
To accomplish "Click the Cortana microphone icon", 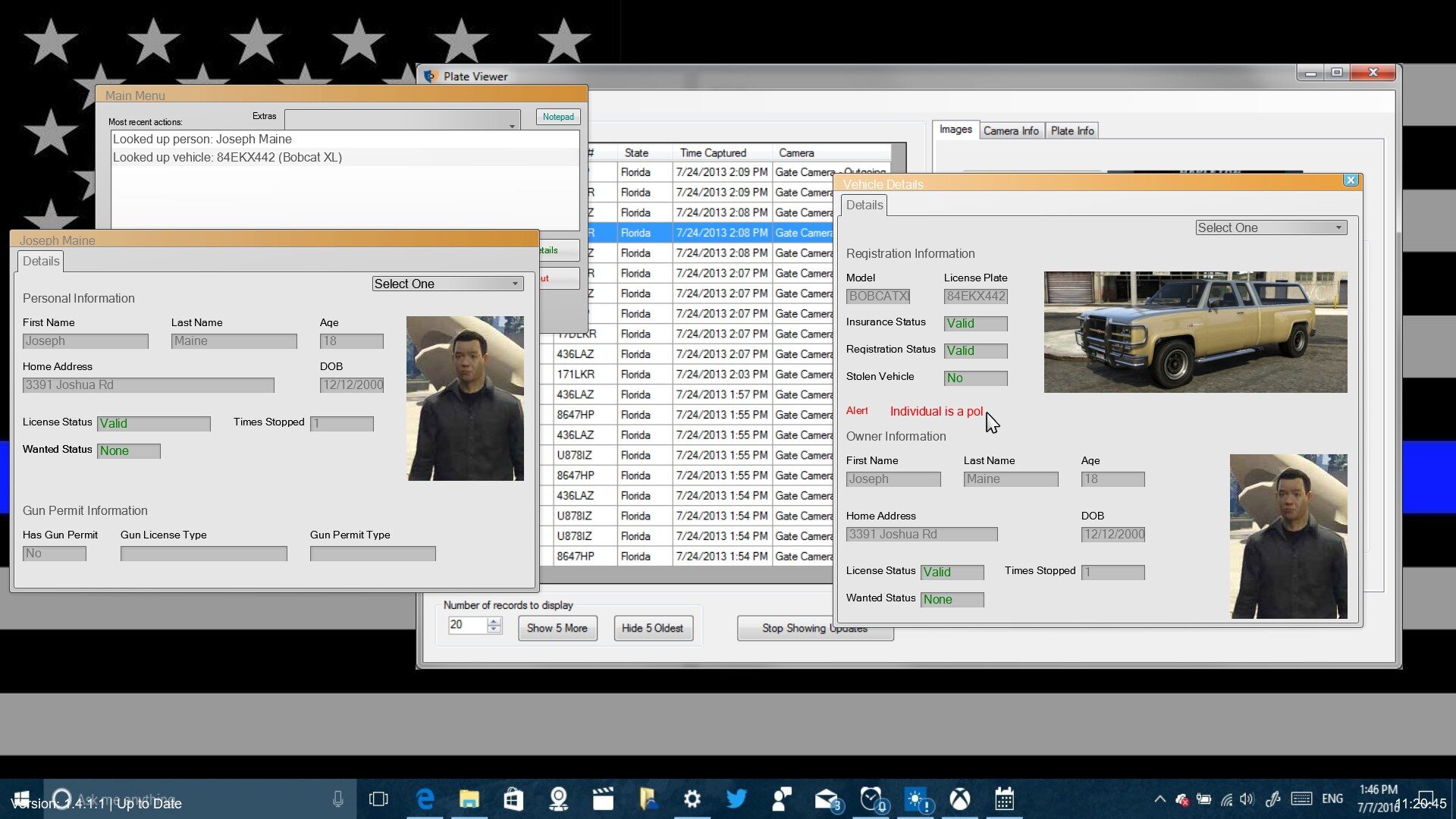I will (x=338, y=799).
